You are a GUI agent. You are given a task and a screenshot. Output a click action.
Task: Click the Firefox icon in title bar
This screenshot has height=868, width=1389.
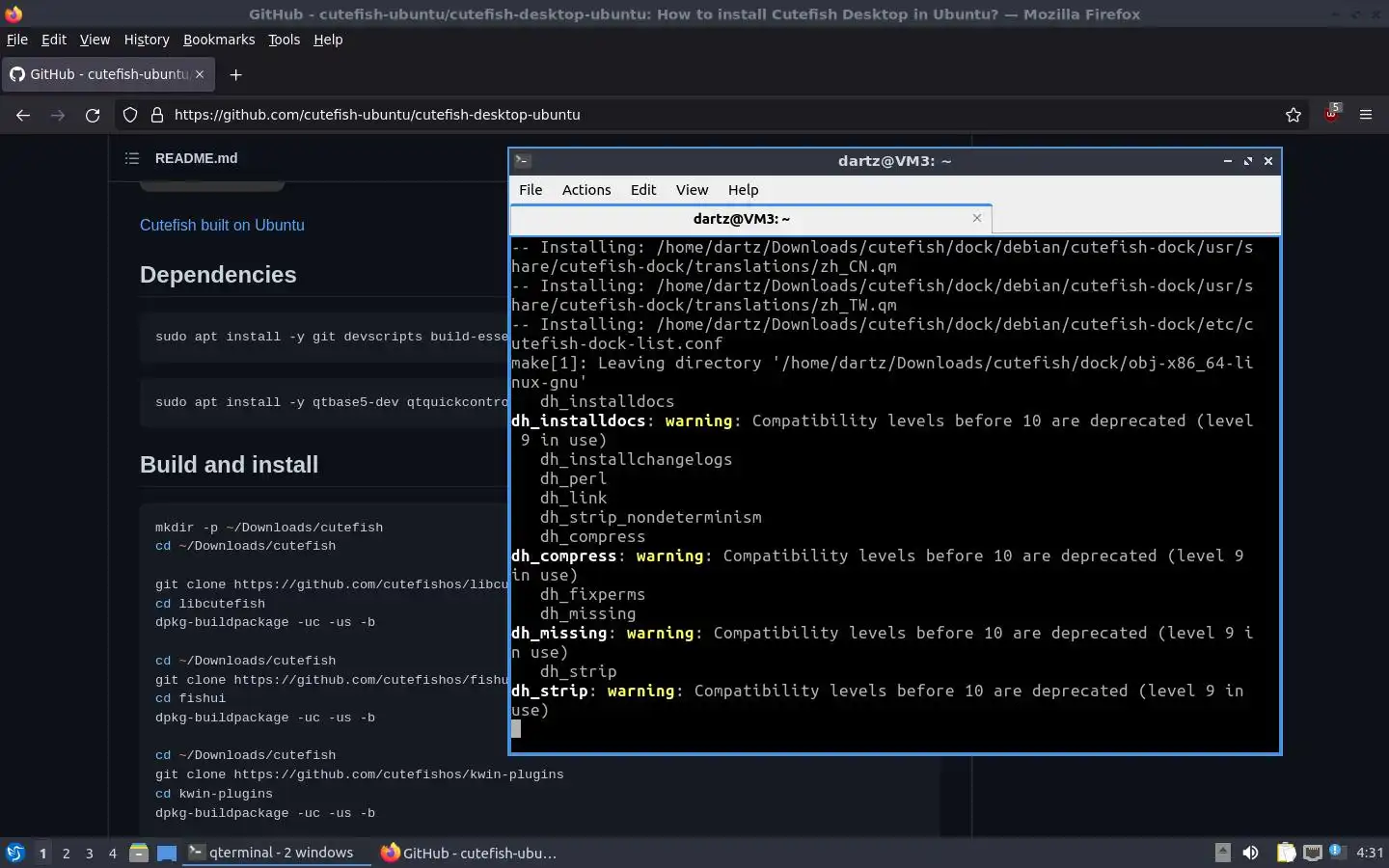click(14, 14)
